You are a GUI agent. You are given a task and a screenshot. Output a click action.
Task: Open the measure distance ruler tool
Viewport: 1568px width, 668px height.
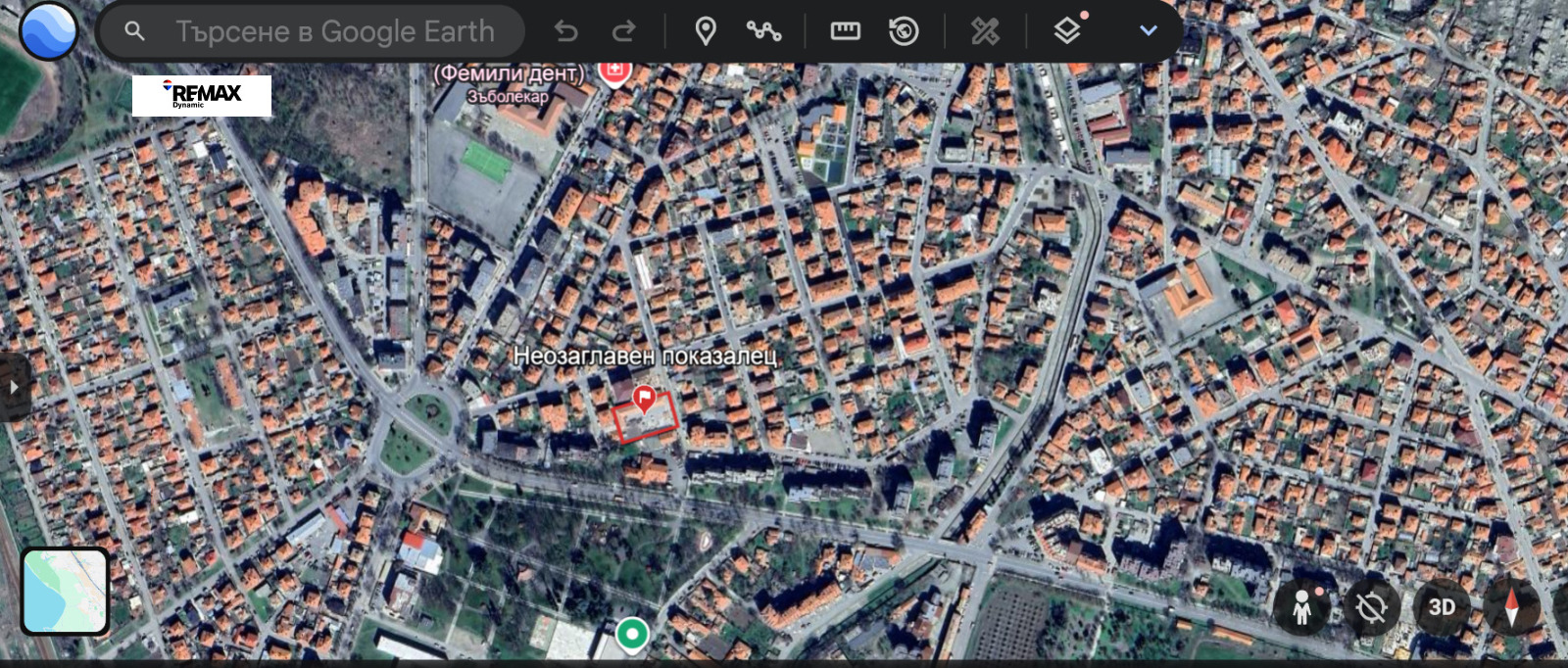845,31
